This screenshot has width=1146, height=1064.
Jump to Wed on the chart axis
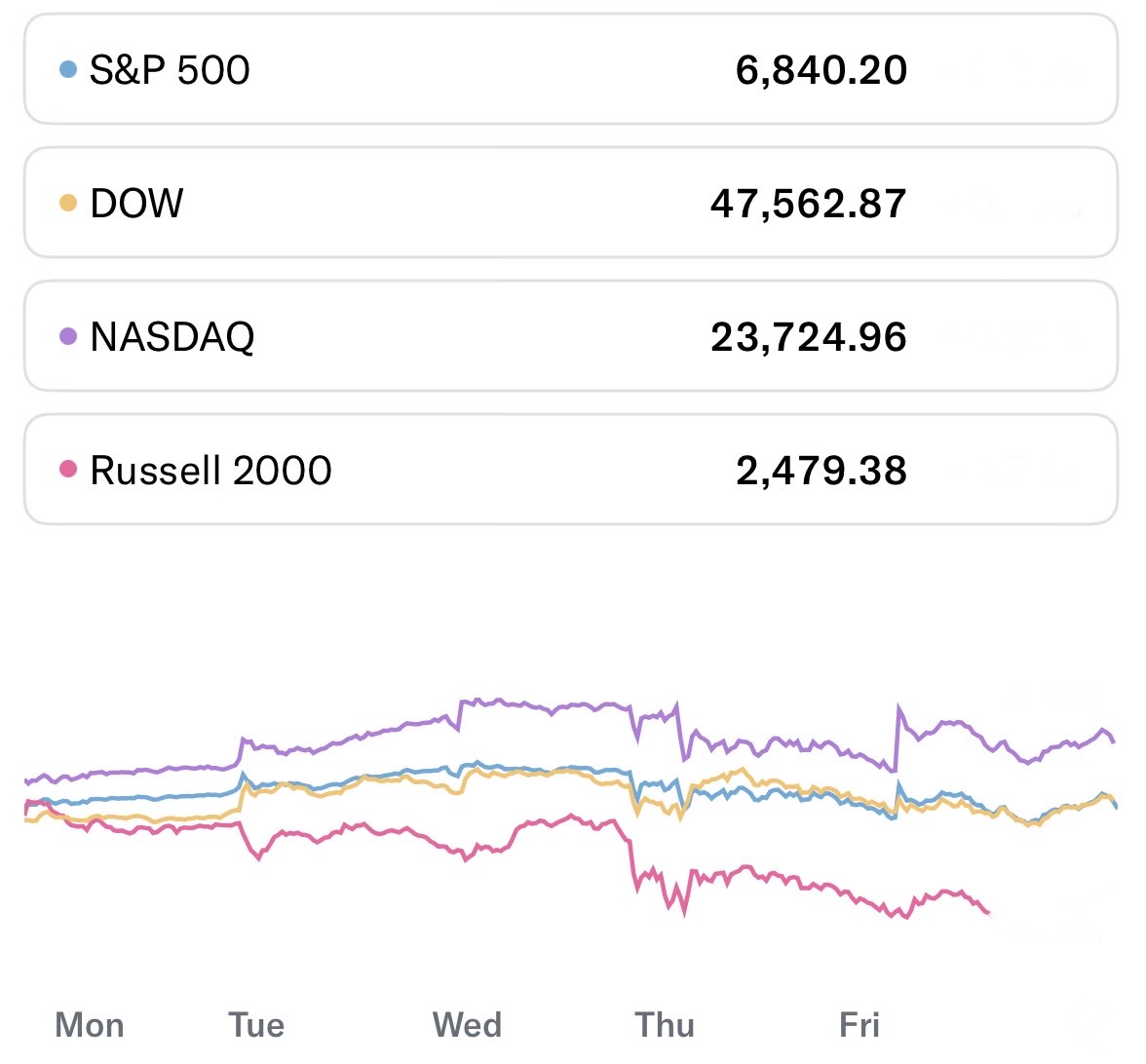point(468,1025)
